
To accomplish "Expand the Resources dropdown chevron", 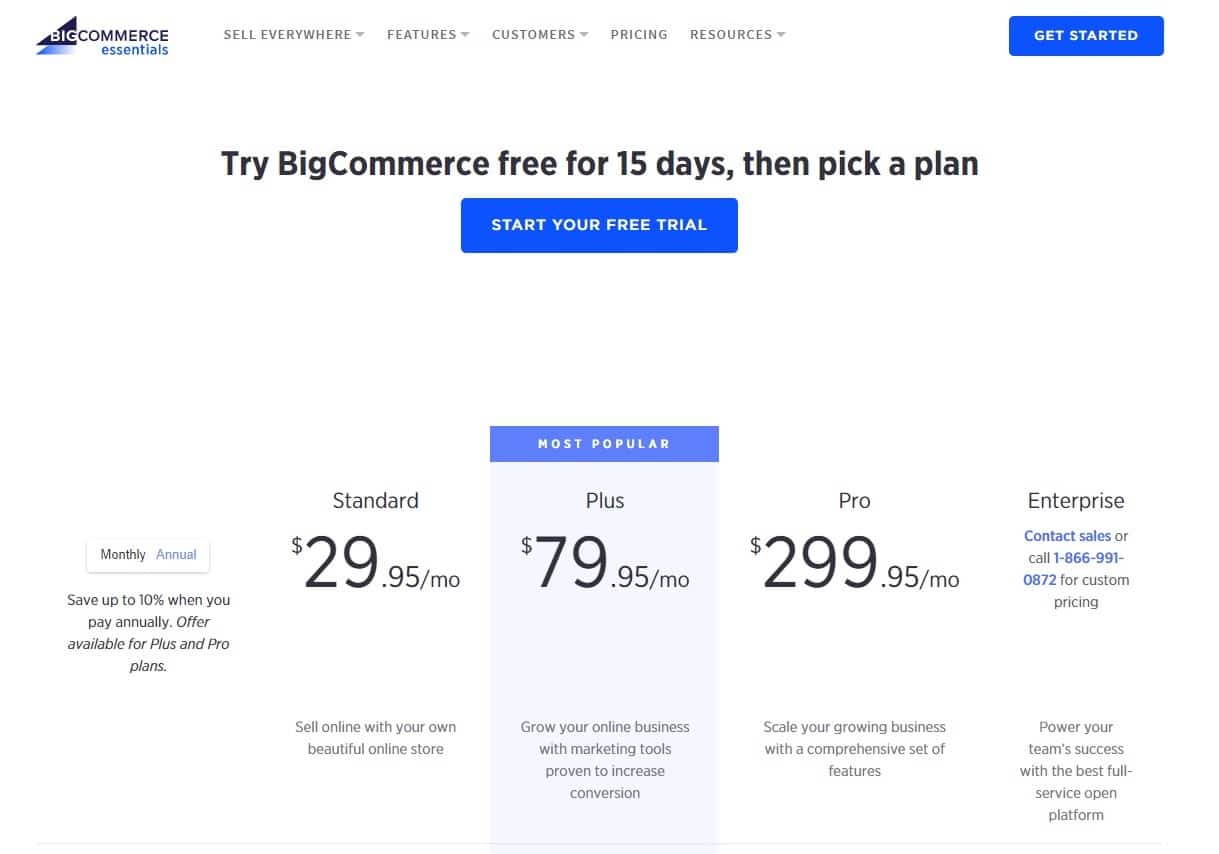I will [781, 34].
